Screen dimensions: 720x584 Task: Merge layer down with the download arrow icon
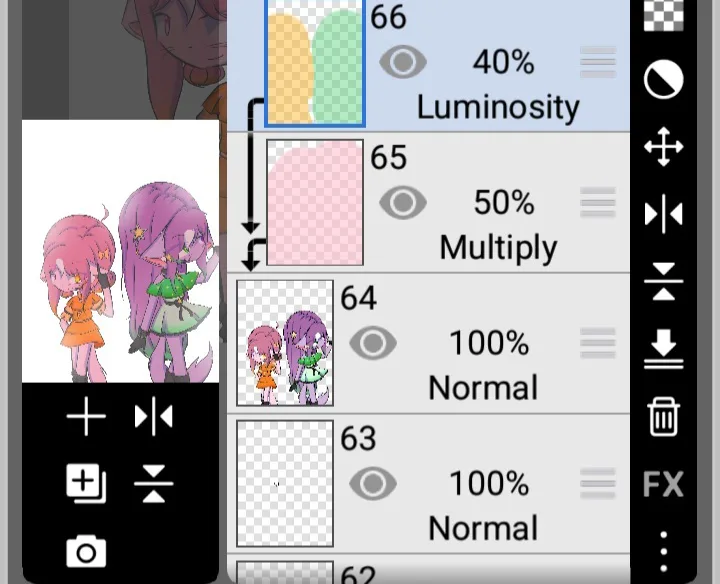click(664, 349)
